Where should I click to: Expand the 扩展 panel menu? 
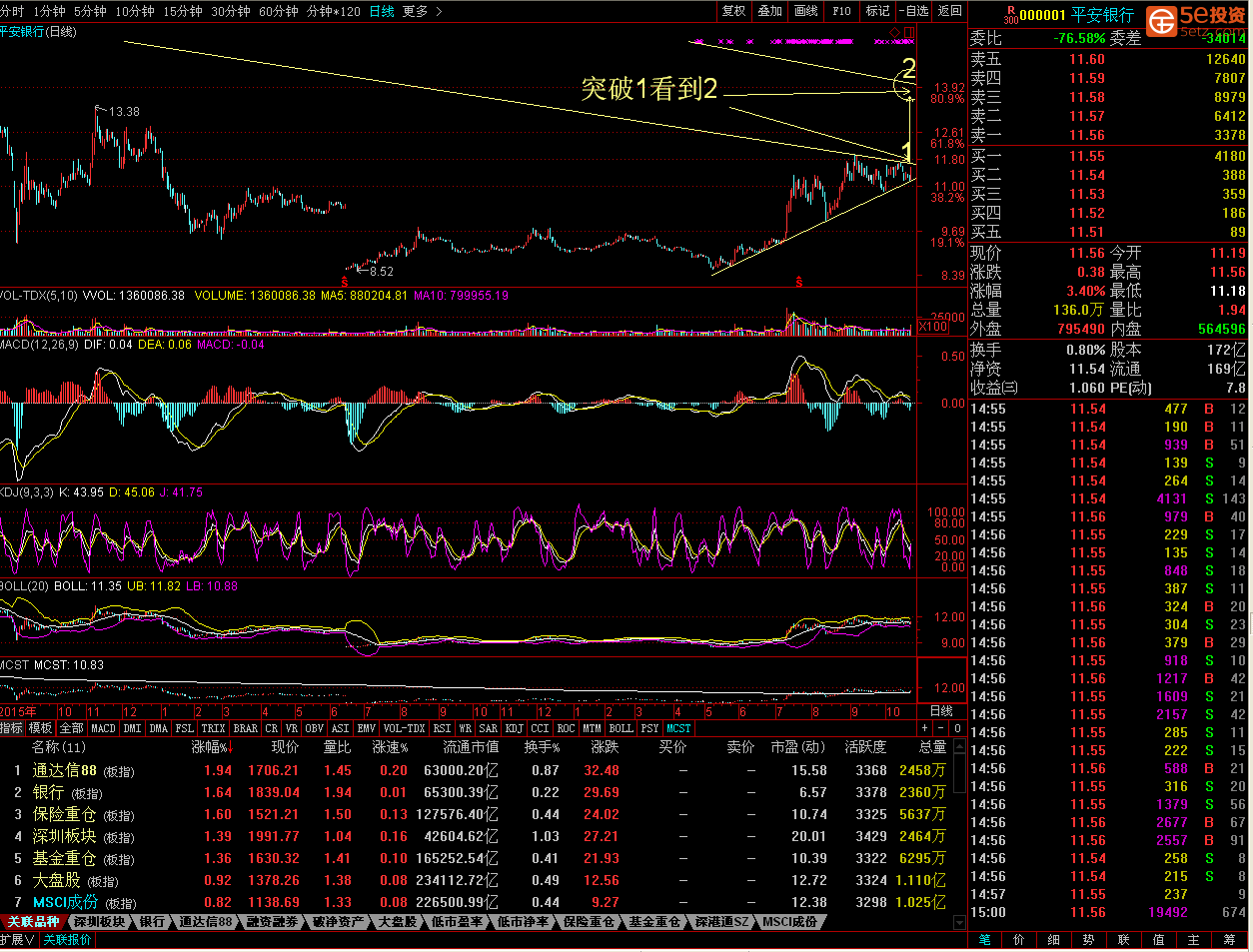coord(17,940)
